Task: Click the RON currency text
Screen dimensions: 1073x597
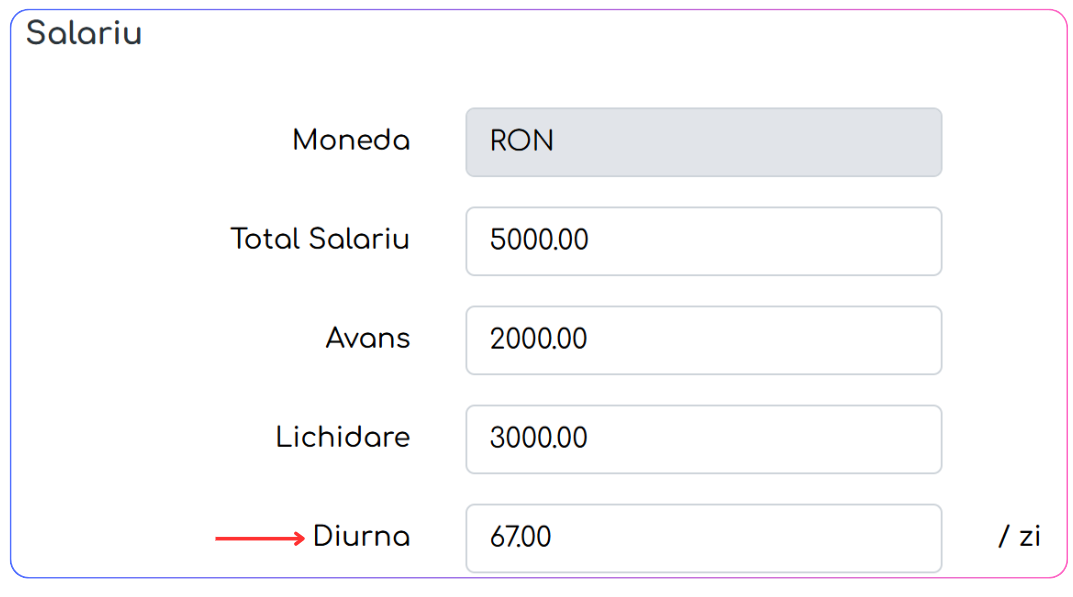Action: click(x=521, y=141)
